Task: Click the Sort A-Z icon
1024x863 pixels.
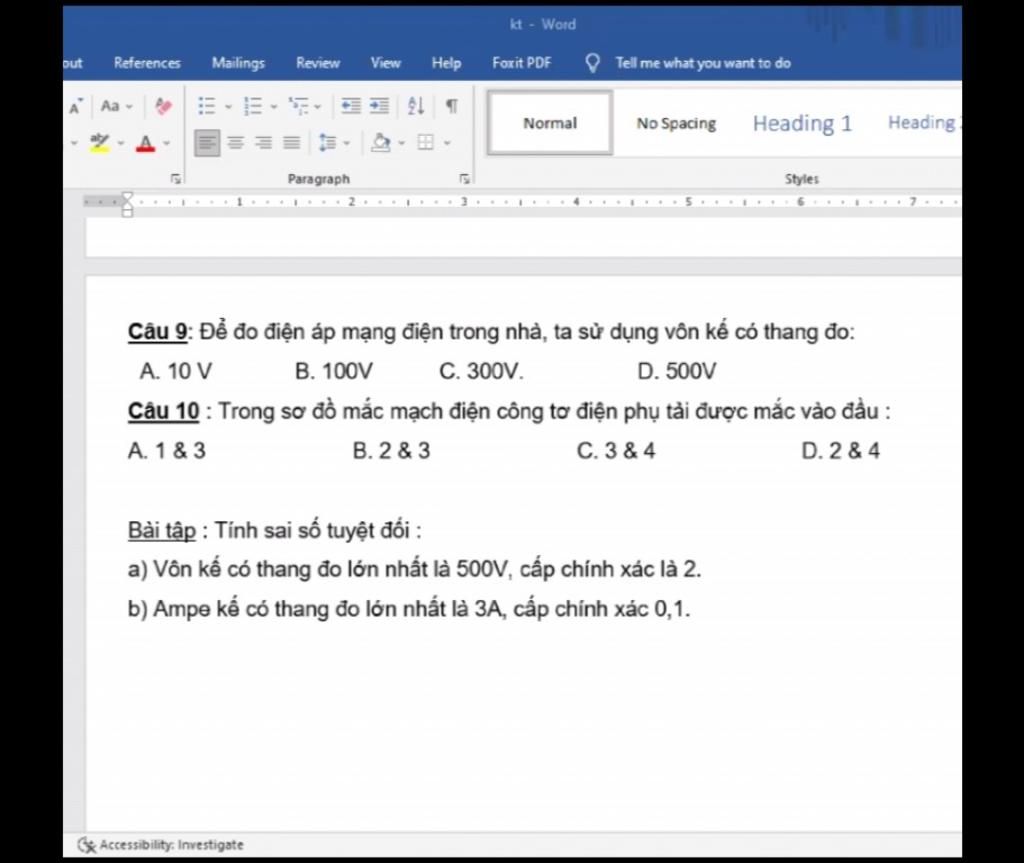Action: 416,106
